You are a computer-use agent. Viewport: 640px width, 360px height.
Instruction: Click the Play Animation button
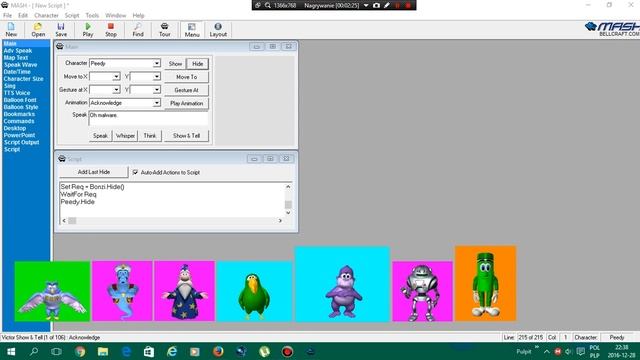point(187,103)
